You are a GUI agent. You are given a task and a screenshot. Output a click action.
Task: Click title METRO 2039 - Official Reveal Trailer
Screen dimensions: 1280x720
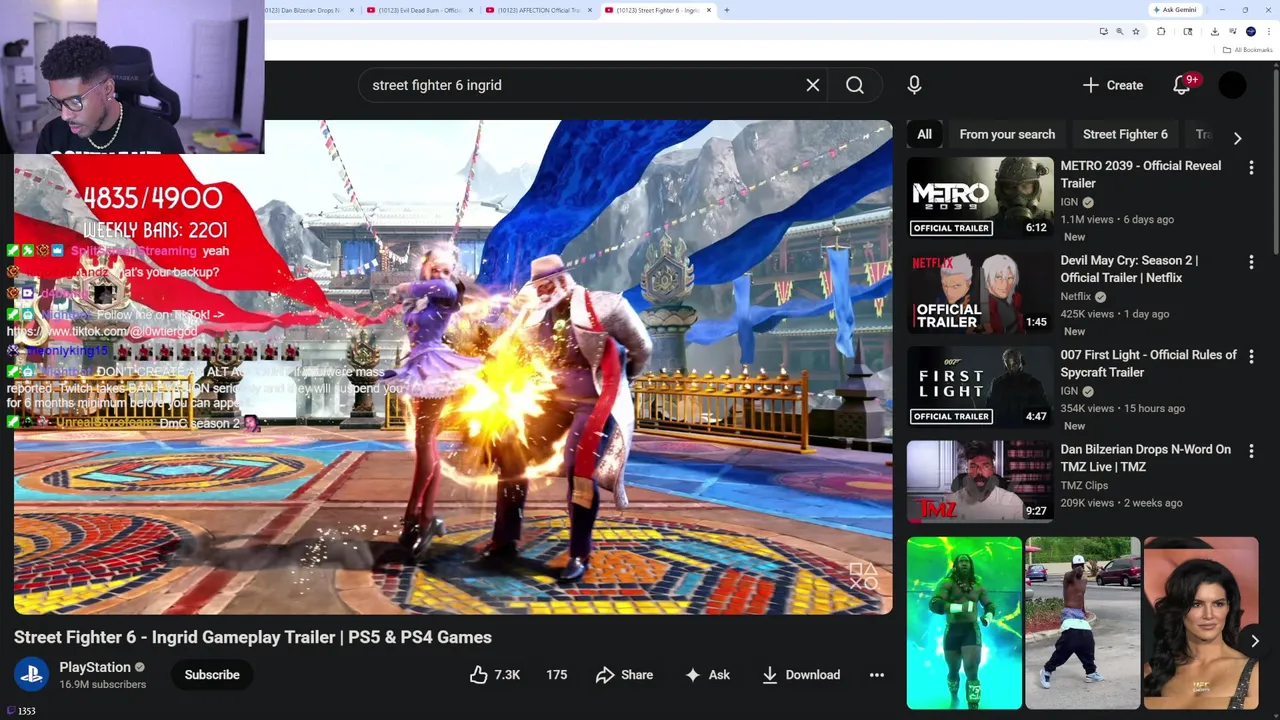(x=1140, y=174)
